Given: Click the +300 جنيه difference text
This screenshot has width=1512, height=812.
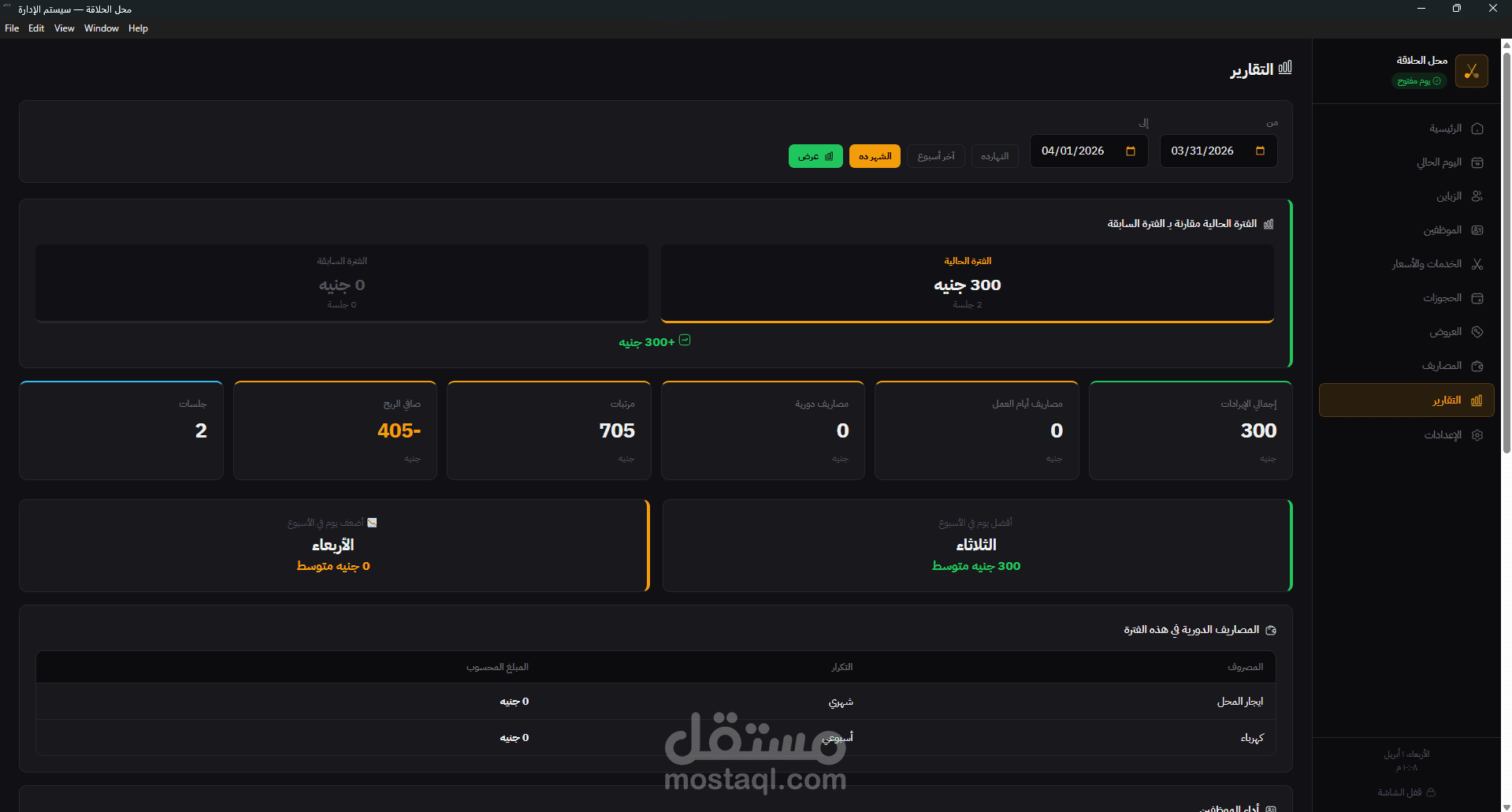Looking at the screenshot, I should pos(647,342).
